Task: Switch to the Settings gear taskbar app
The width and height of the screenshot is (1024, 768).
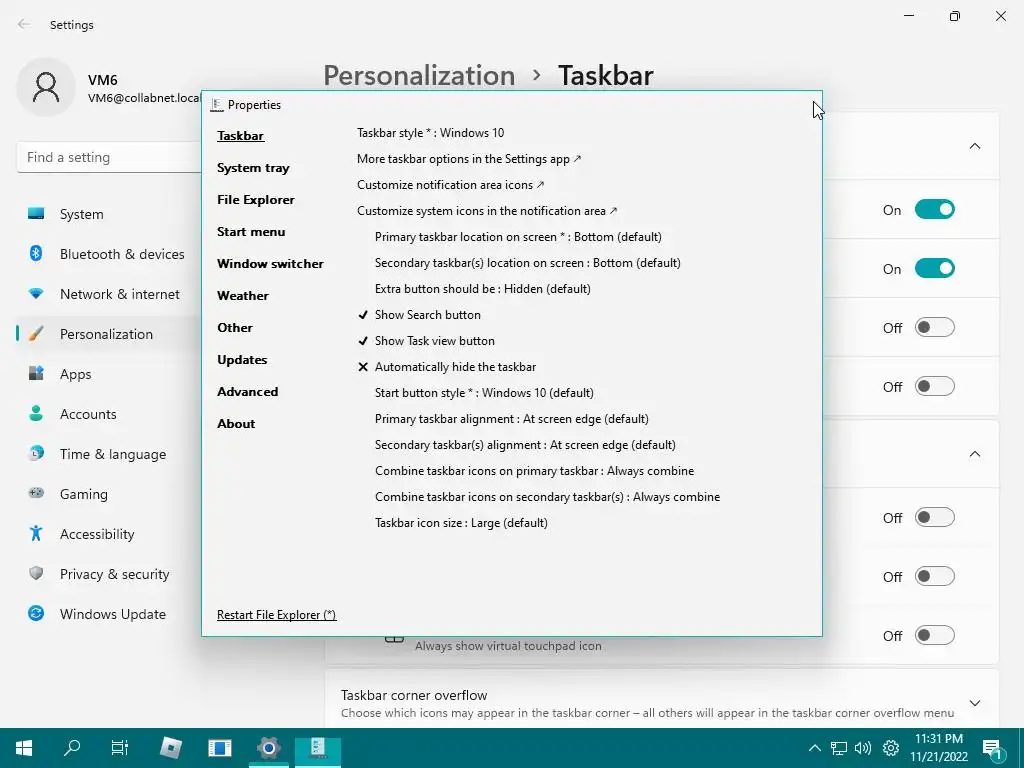Action: click(268, 747)
